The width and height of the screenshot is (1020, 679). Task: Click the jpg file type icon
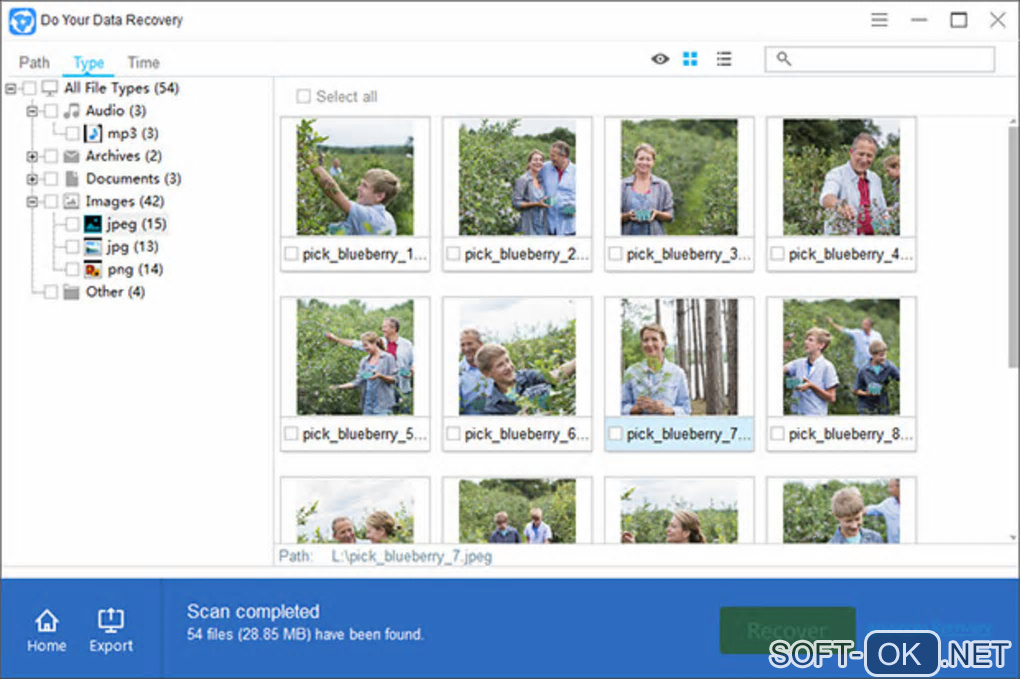coord(93,246)
